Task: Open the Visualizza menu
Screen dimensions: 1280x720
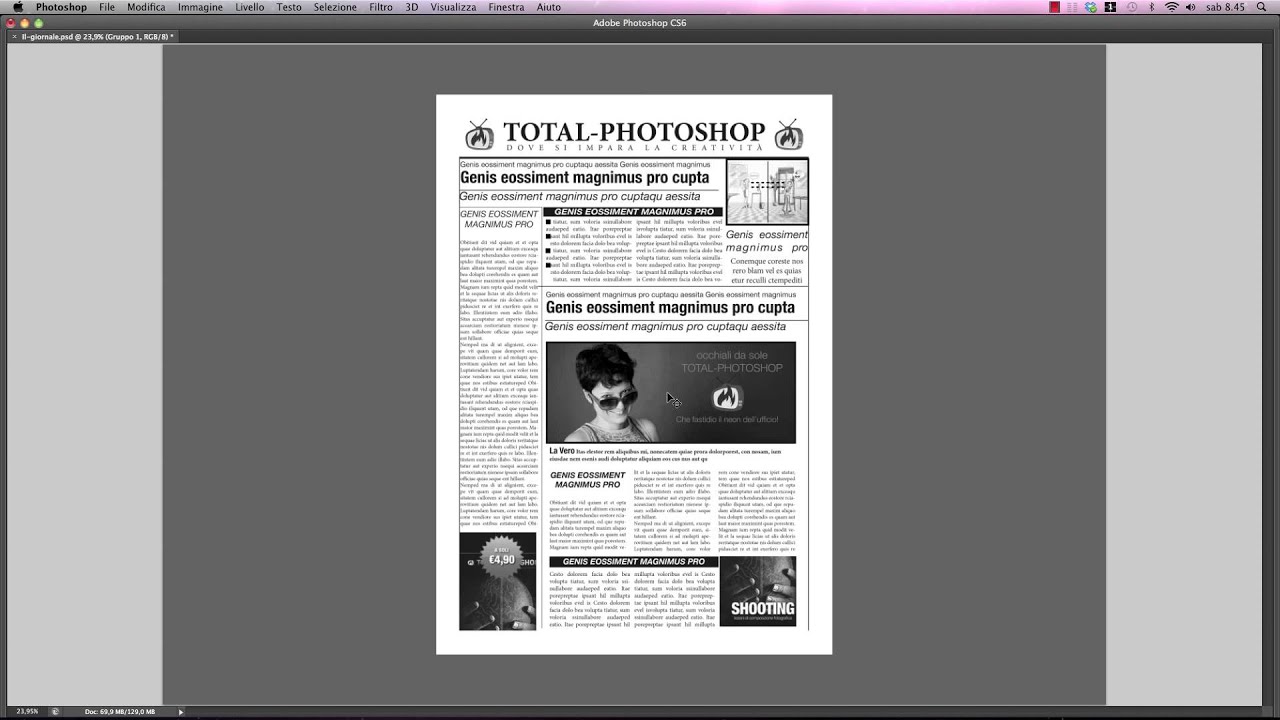Action: click(453, 7)
